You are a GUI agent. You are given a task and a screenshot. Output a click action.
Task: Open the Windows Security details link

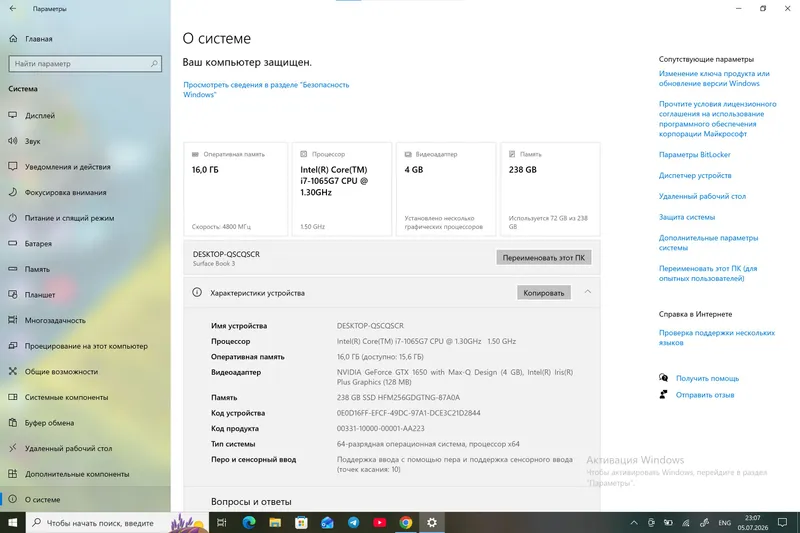point(266,90)
